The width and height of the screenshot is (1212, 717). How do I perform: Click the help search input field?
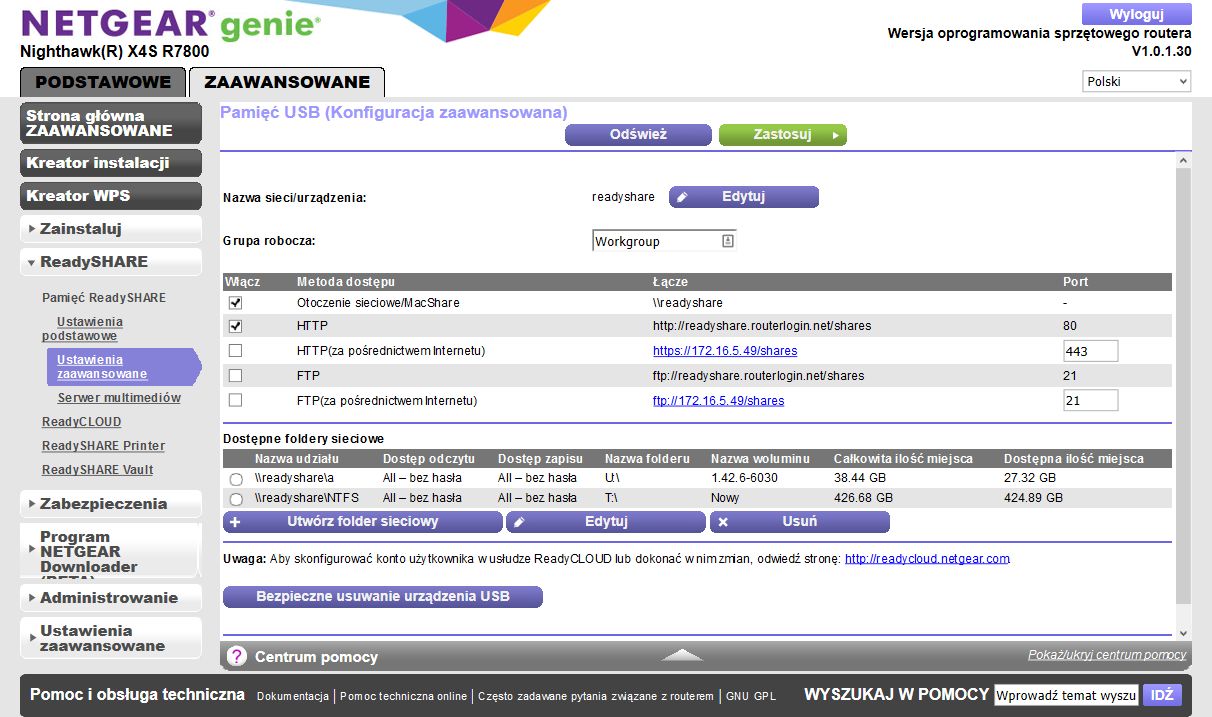1067,695
